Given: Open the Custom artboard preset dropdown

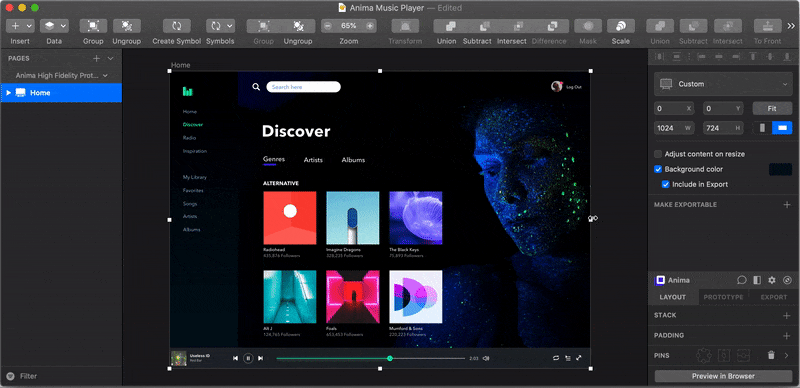Looking at the screenshot, I should tap(723, 84).
